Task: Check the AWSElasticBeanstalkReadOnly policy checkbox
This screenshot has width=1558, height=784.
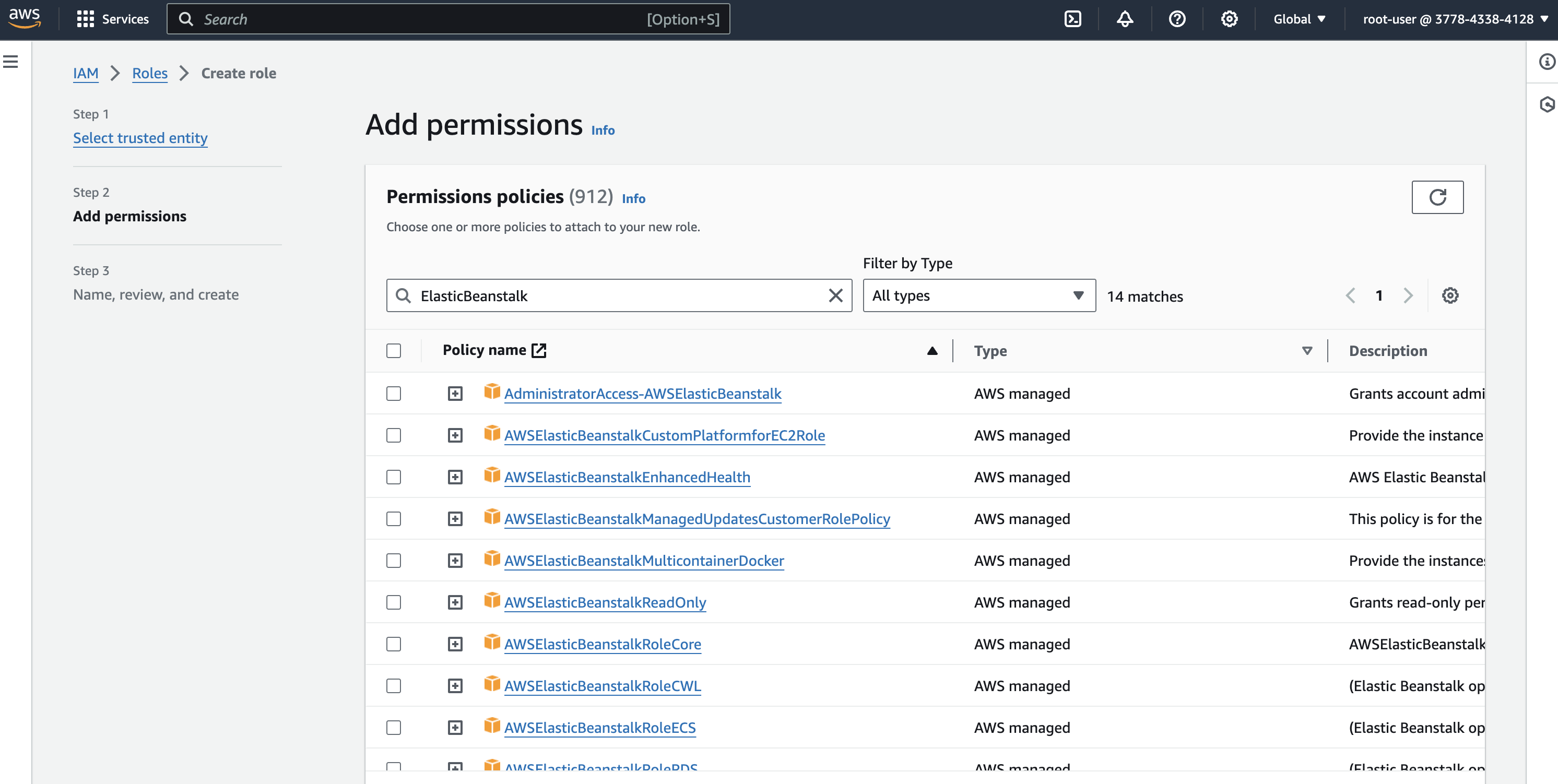Action: coord(394,602)
